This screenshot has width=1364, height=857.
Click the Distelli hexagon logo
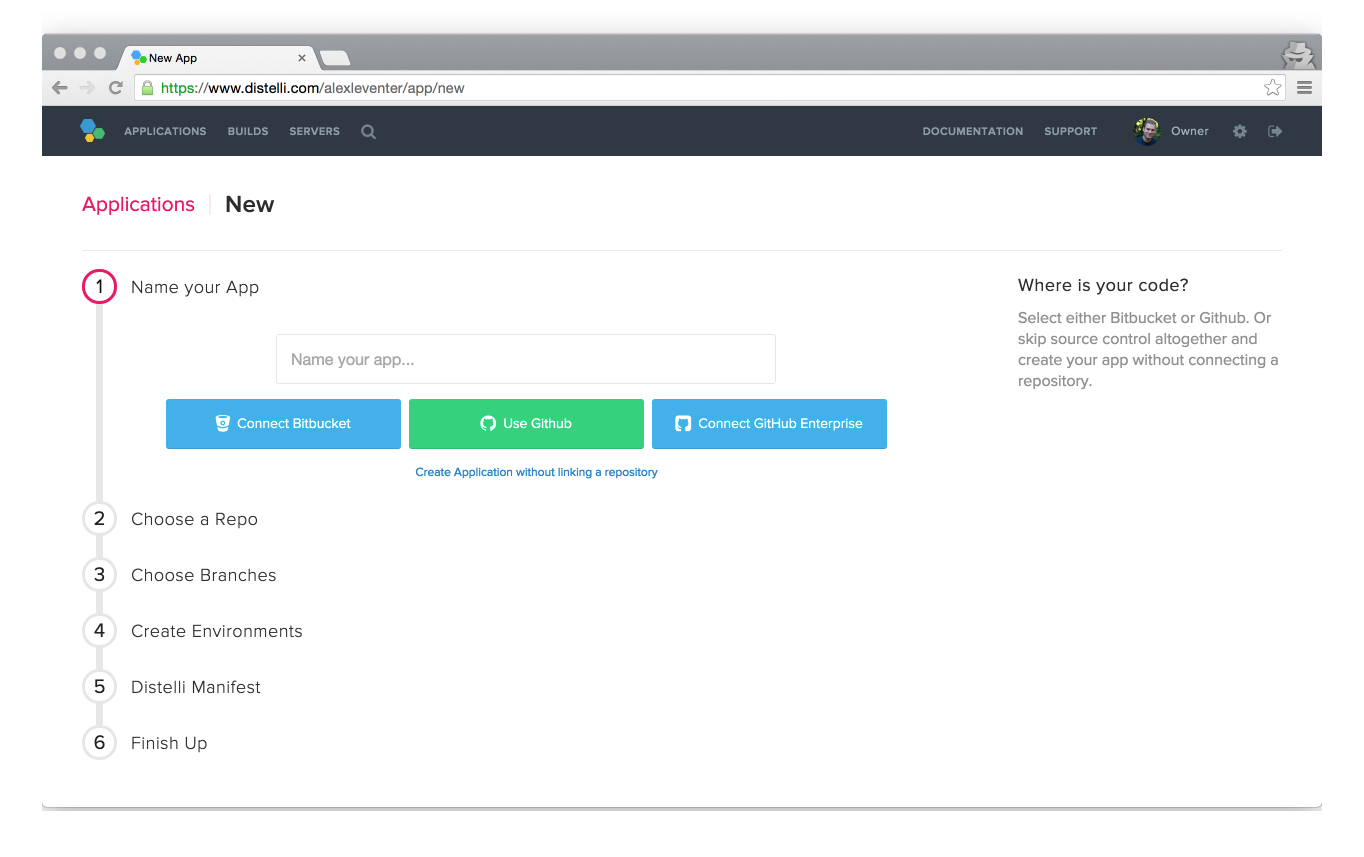tap(92, 131)
